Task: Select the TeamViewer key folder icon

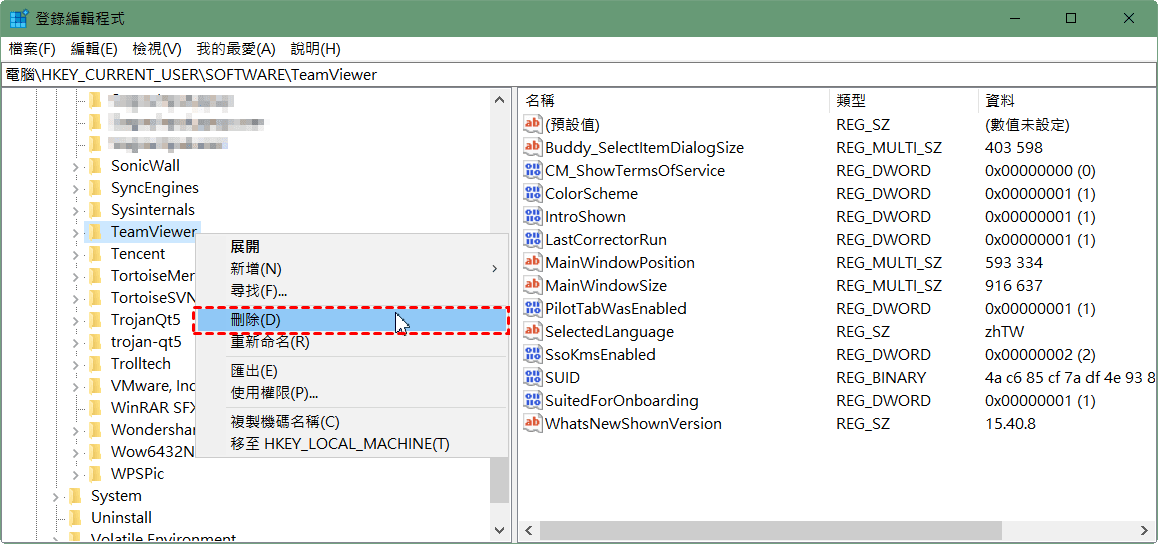Action: coord(96,232)
